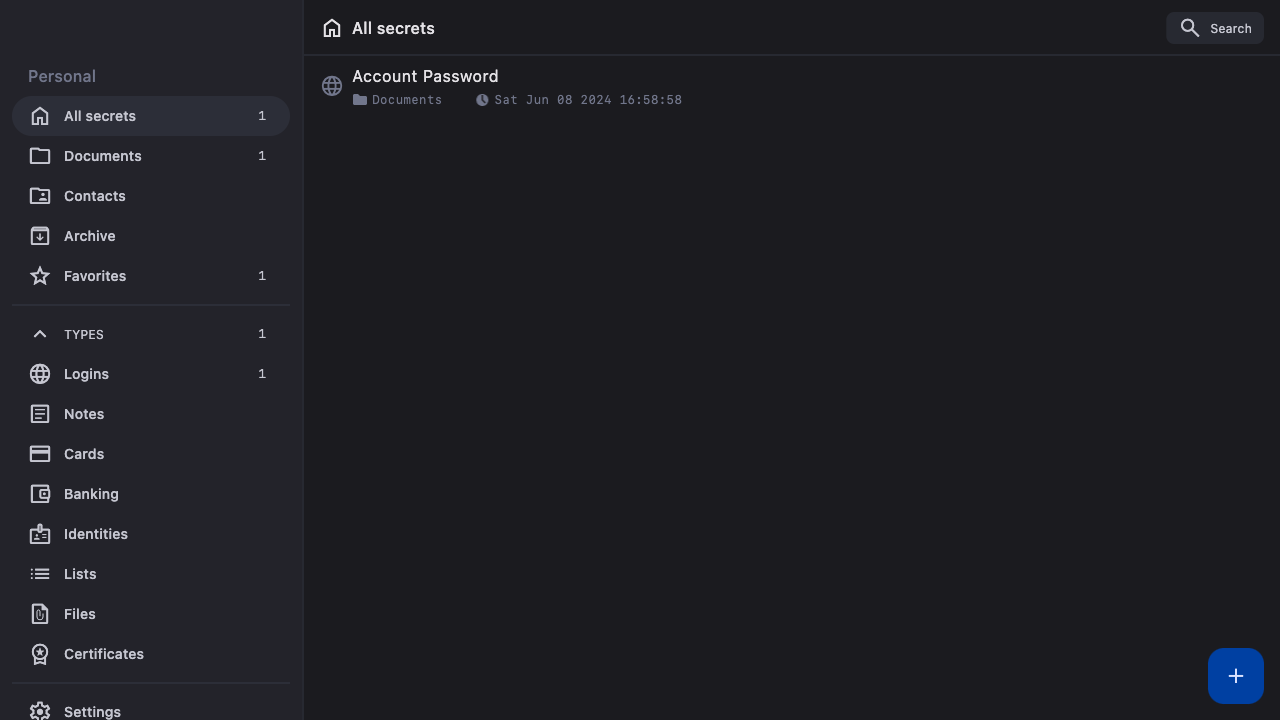
Task: Open Settings from the sidebar
Action: (x=92, y=711)
